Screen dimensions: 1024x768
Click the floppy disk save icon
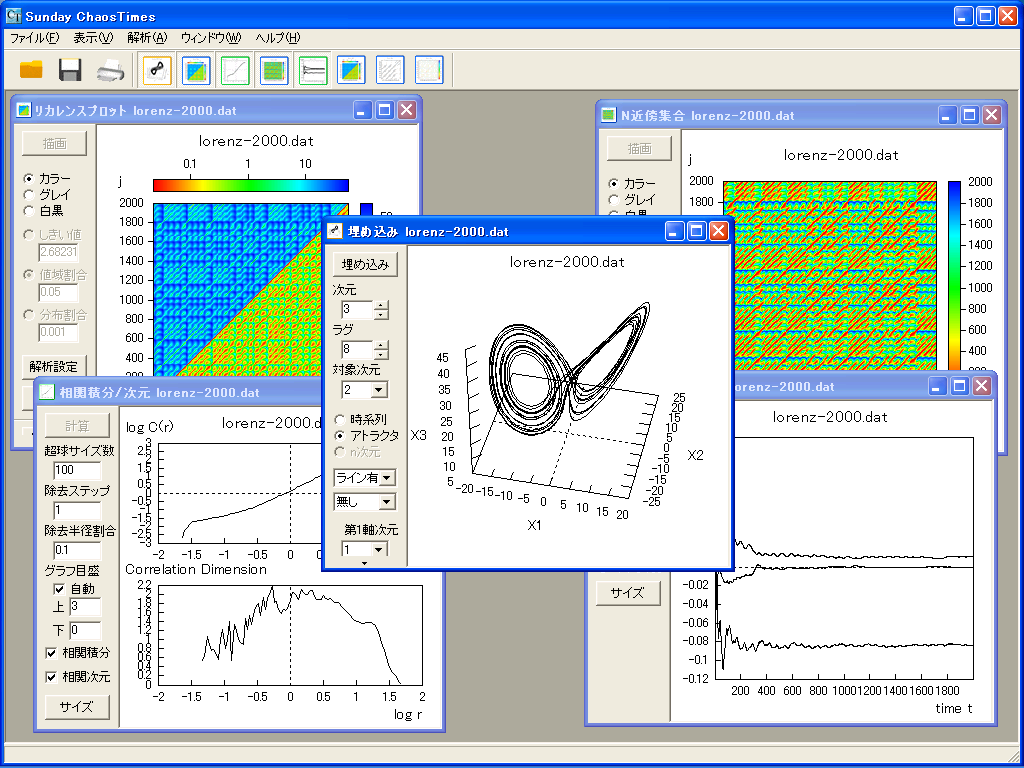(x=70, y=70)
